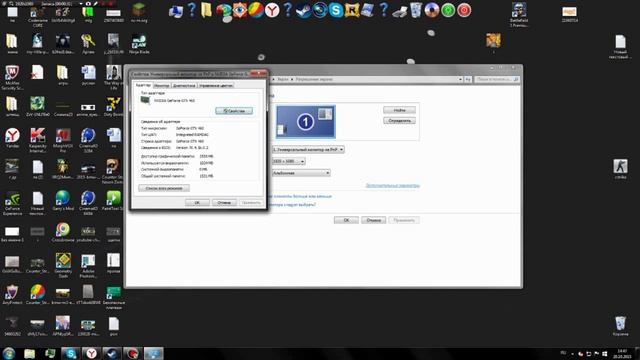Screen dimensions: 640x360
Task: Click green power icon in top dock
Action: pos(448,10)
